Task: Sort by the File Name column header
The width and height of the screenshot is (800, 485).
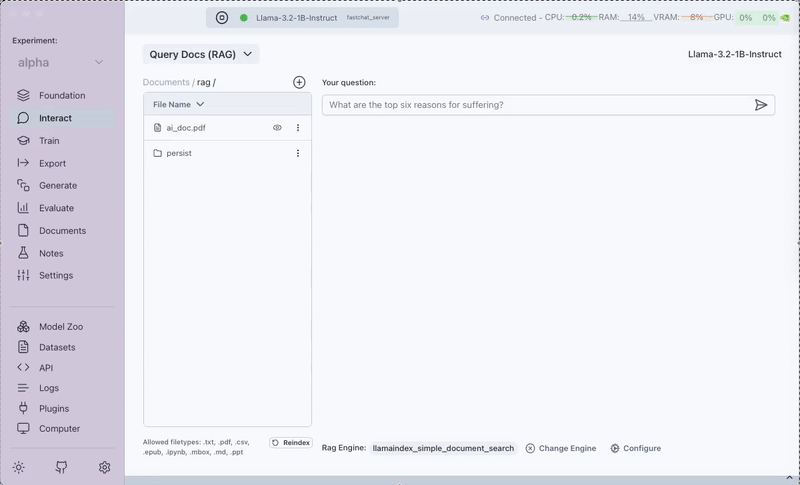Action: [178, 104]
